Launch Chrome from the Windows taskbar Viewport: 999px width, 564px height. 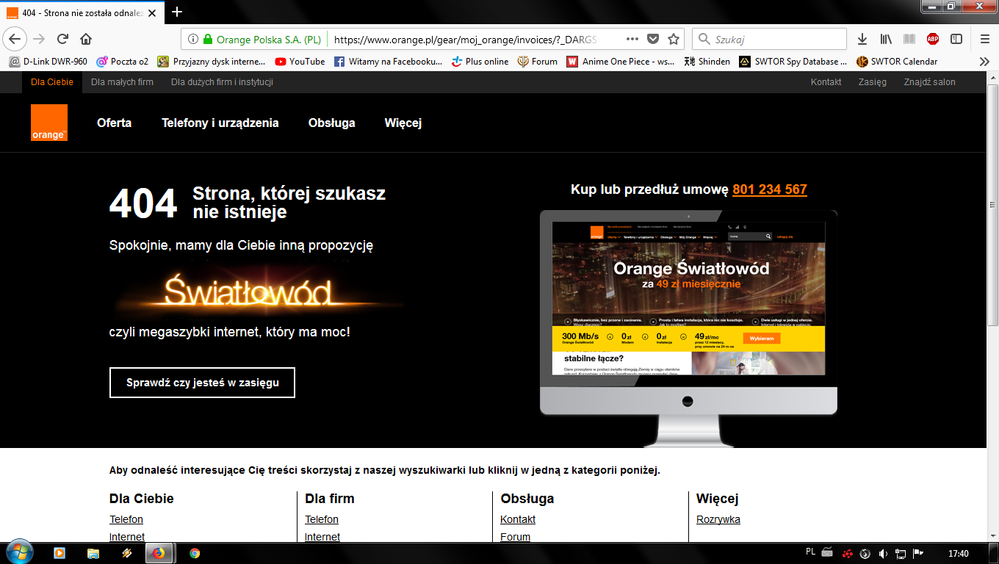pyautogui.click(x=194, y=552)
